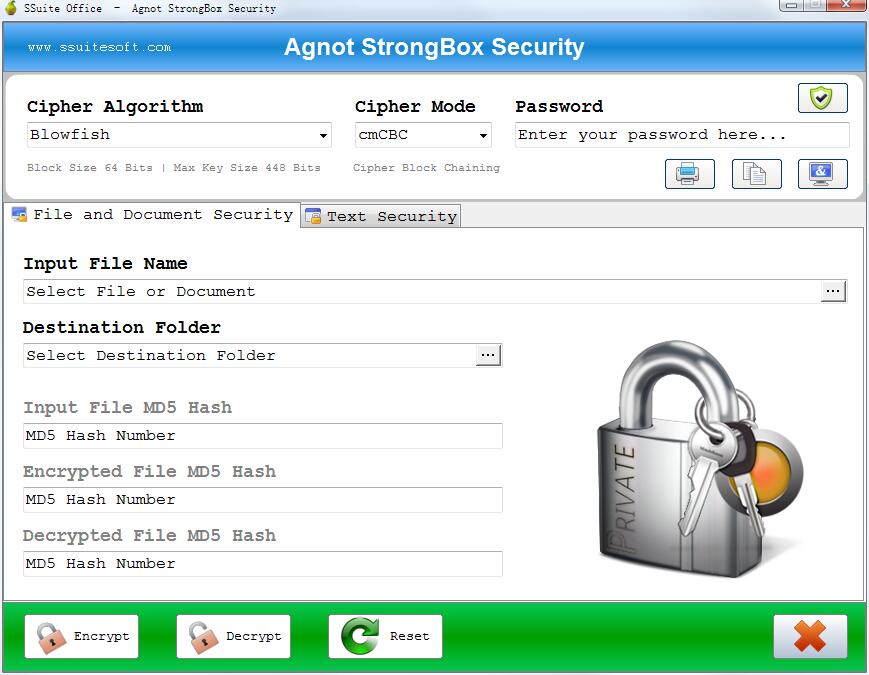The width and height of the screenshot is (869, 675).
Task: Click the red X exit button
Action: [810, 636]
